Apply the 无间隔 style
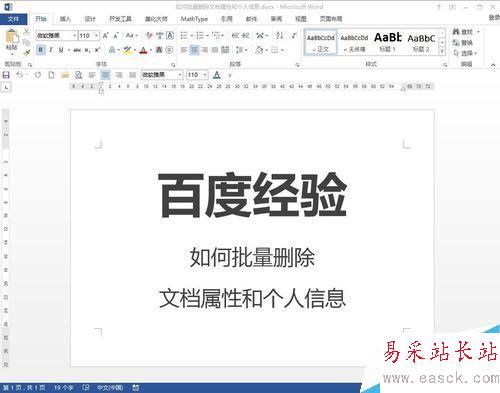Screen dimensions: 500x393 click(354, 42)
